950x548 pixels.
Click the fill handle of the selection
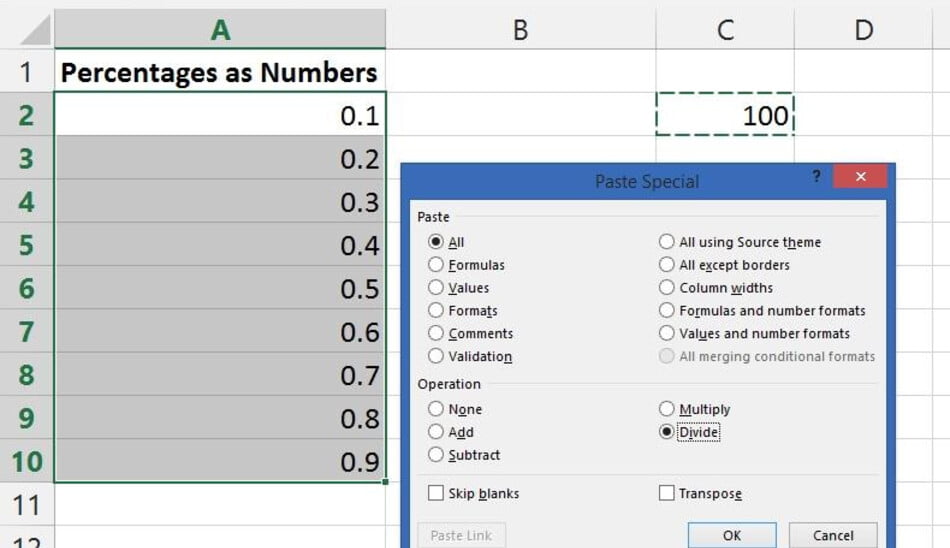click(385, 482)
